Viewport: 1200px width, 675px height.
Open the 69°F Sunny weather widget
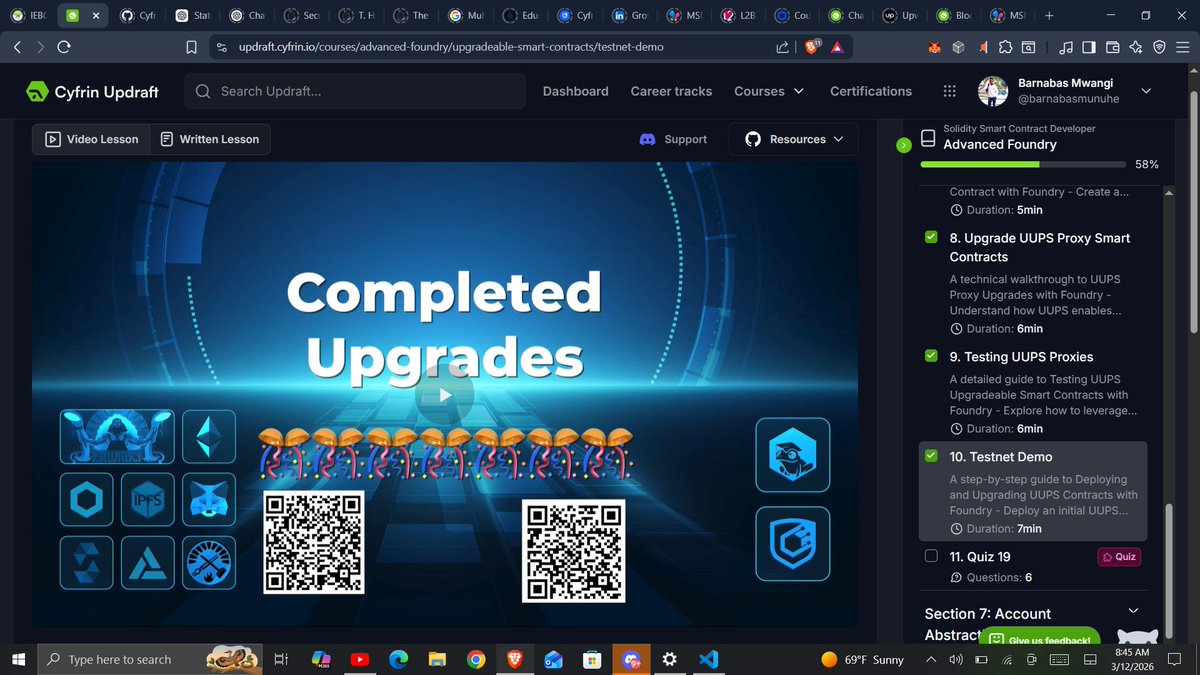click(862, 659)
